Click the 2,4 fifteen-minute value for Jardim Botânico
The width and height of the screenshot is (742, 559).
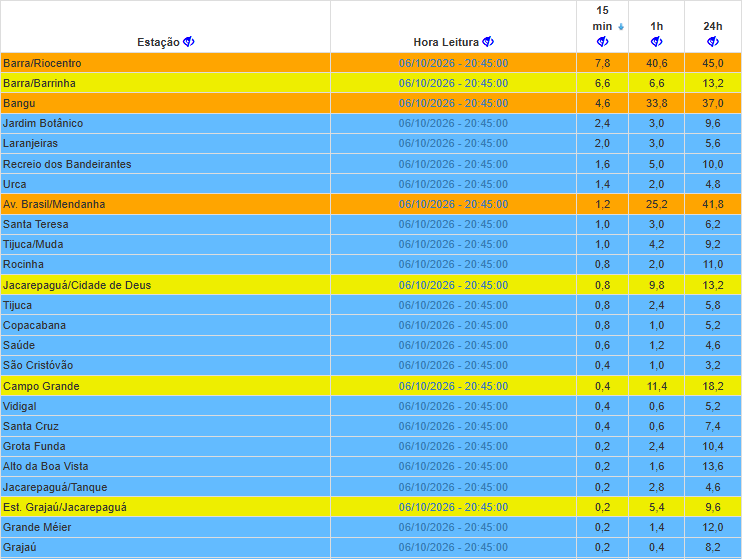[602, 123]
